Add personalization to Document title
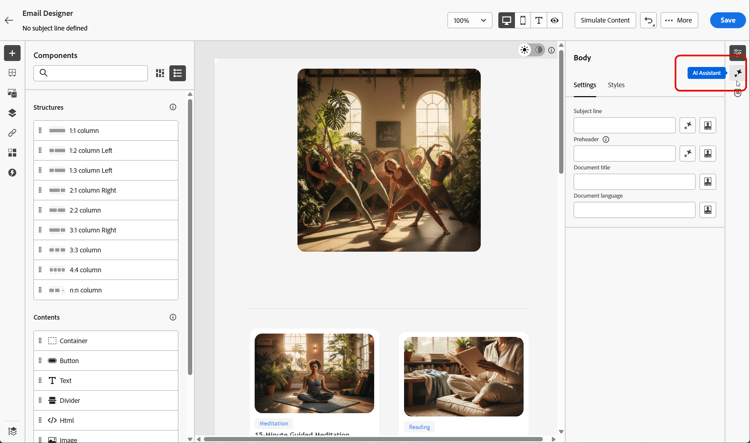Image resolution: width=750 pixels, height=443 pixels. tap(708, 182)
